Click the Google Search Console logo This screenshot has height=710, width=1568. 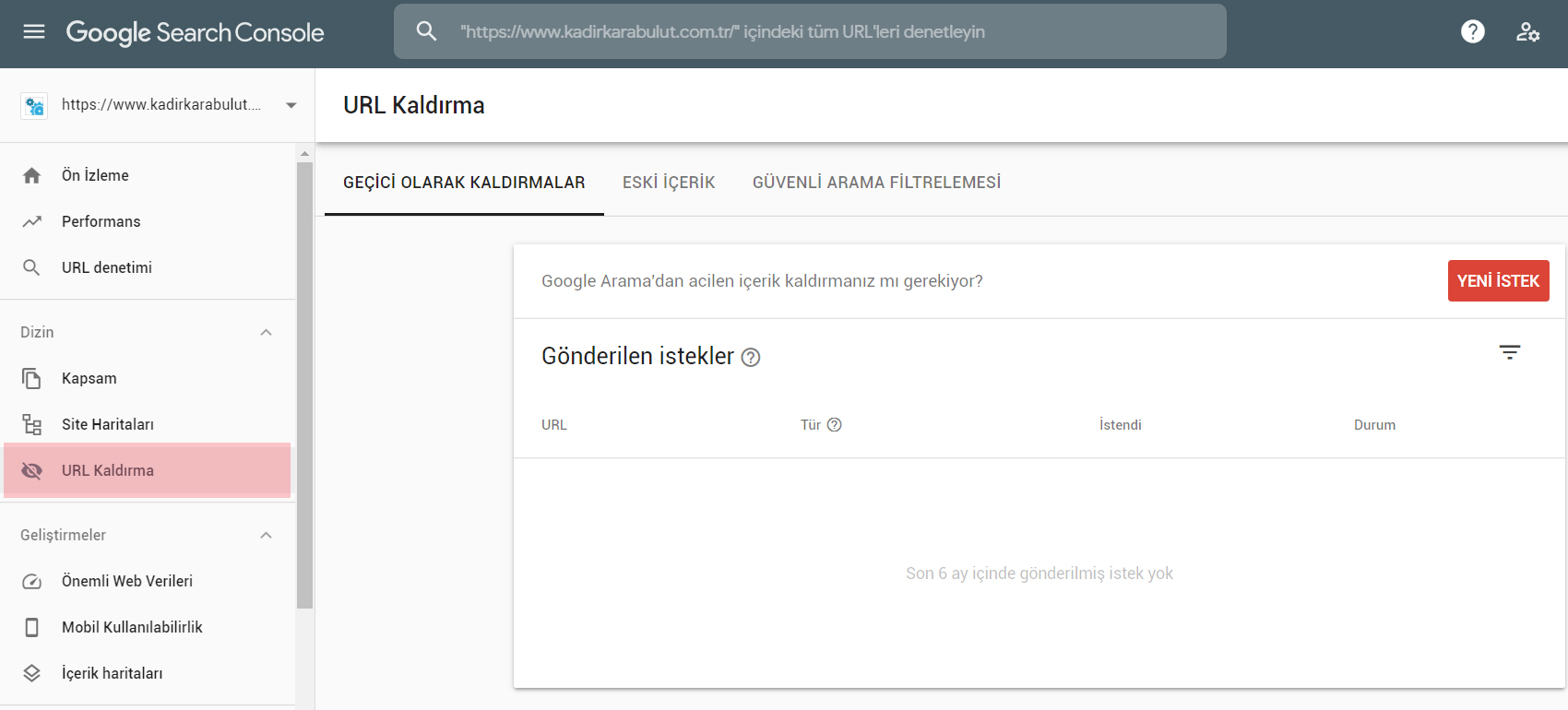point(195,32)
